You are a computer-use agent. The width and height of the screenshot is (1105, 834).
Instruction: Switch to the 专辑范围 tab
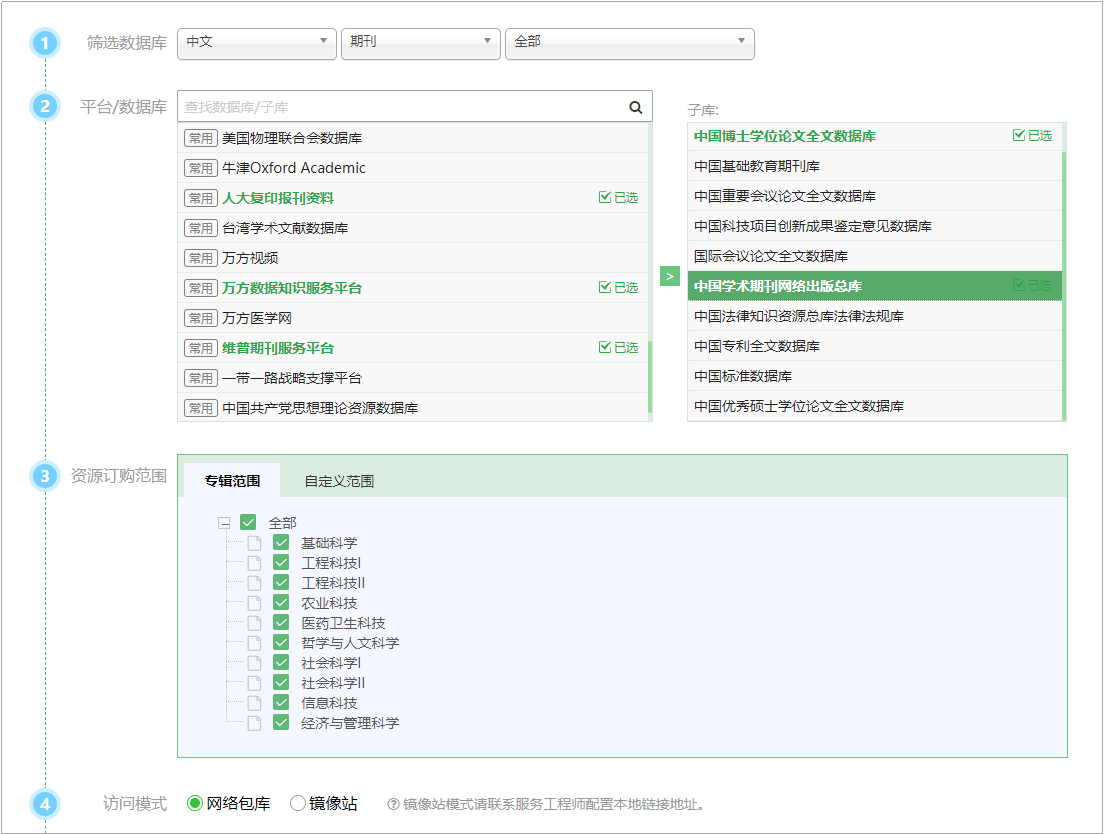[233, 481]
